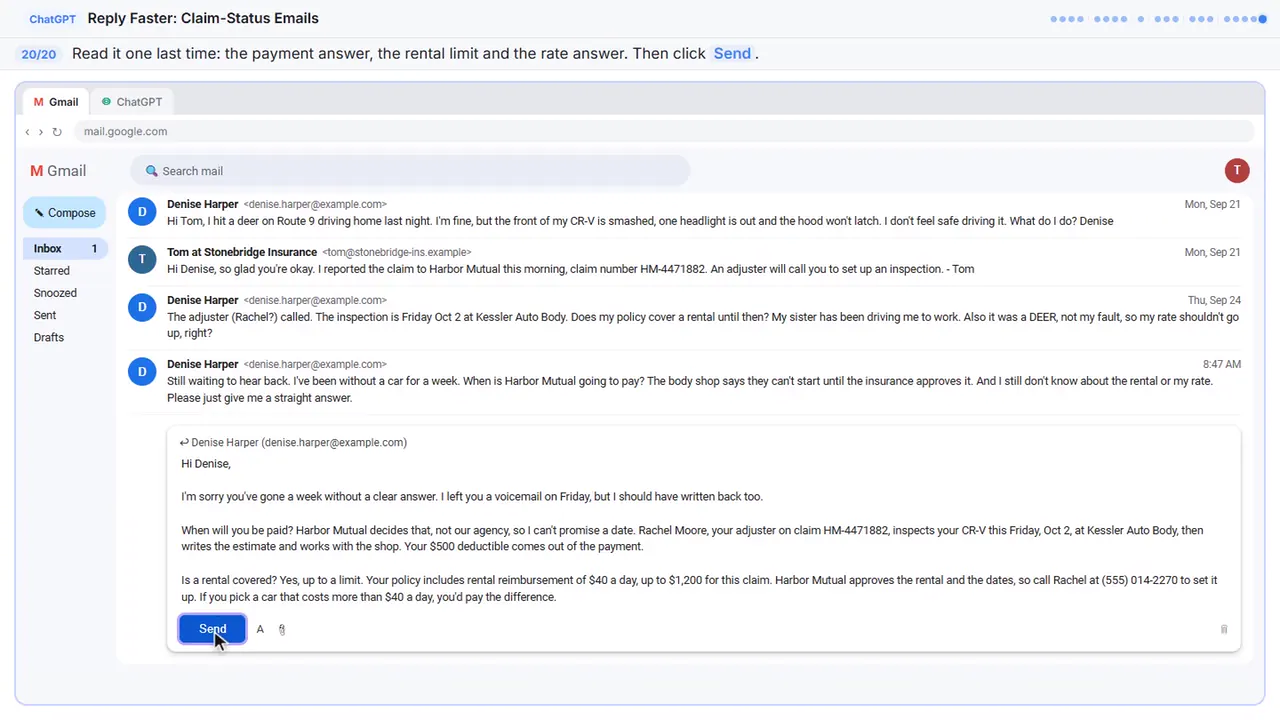Click the browser back arrow
This screenshot has width=1280, height=720.
[28, 132]
